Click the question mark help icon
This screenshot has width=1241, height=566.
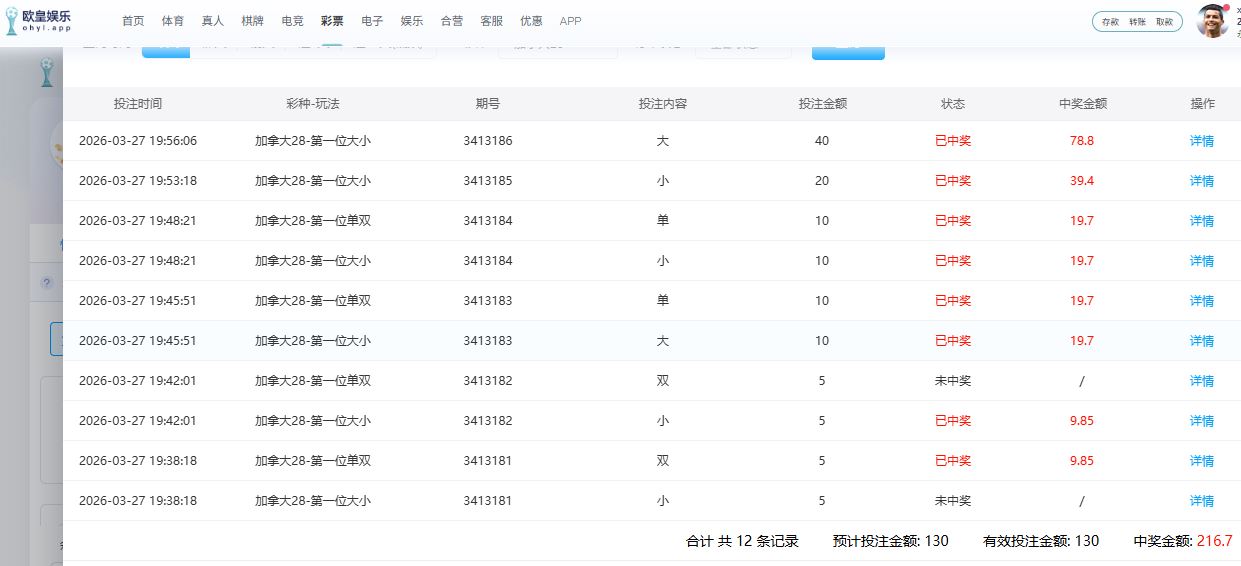click(46, 283)
